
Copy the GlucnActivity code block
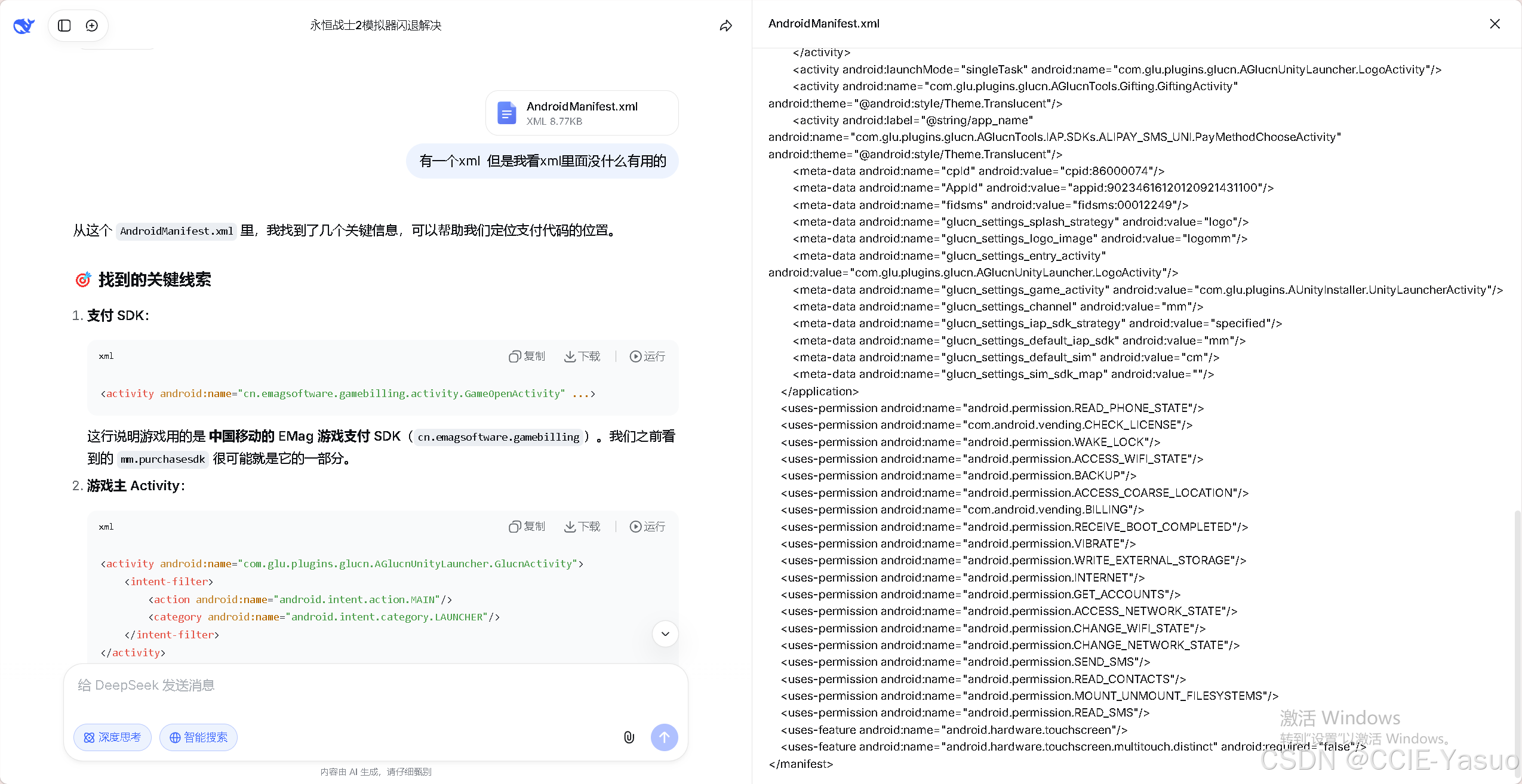[527, 527]
